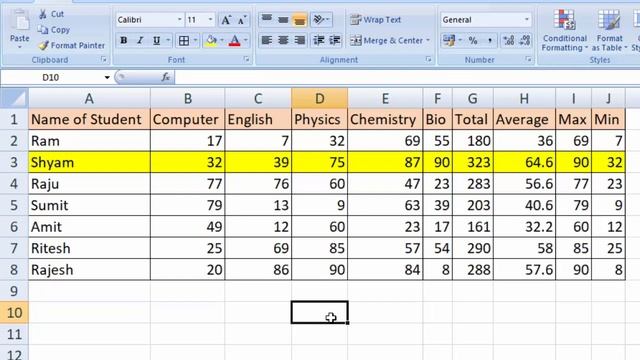The image size is (640, 360).
Task: Set Middle Align vertical alignment
Action: 283,20
